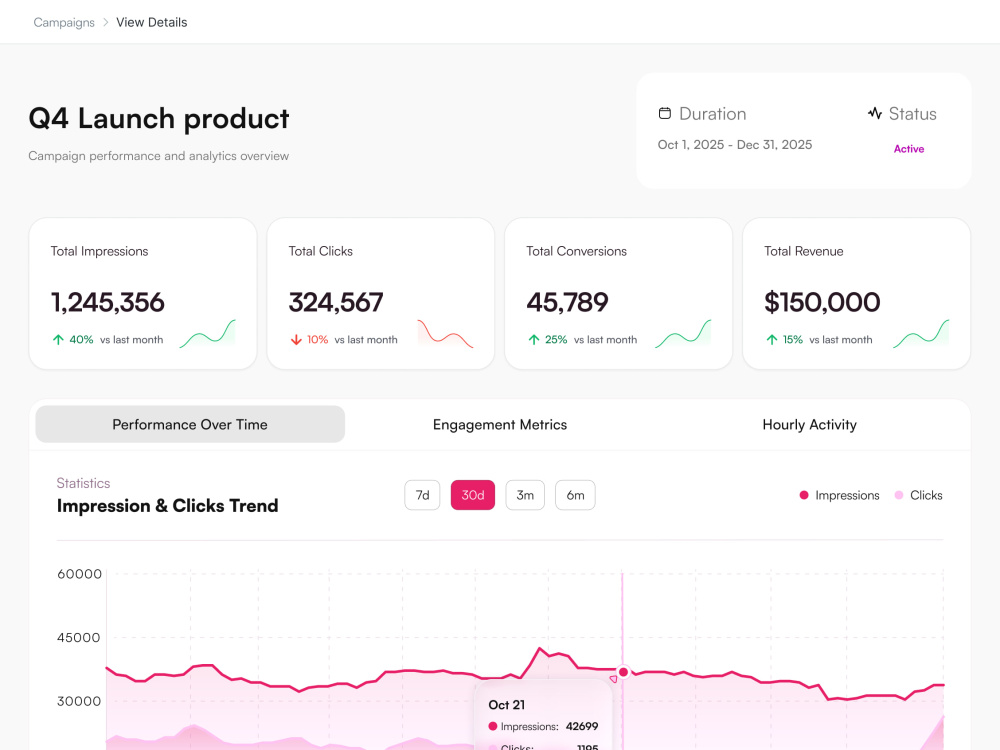Click the Q4 Launch product title
Image resolution: width=1000 pixels, height=750 pixels.
[x=159, y=119]
